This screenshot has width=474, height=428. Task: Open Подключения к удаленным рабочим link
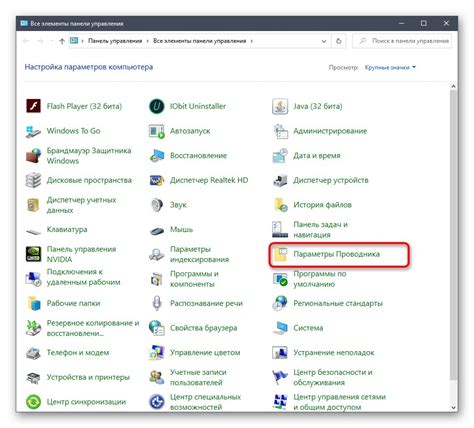[83, 277]
